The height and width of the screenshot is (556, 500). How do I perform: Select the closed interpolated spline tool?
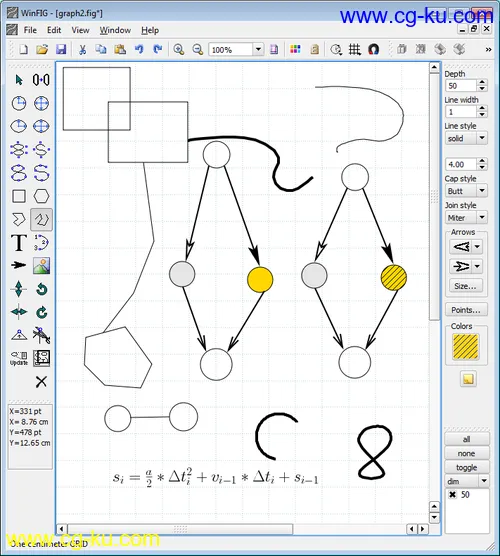[19, 173]
